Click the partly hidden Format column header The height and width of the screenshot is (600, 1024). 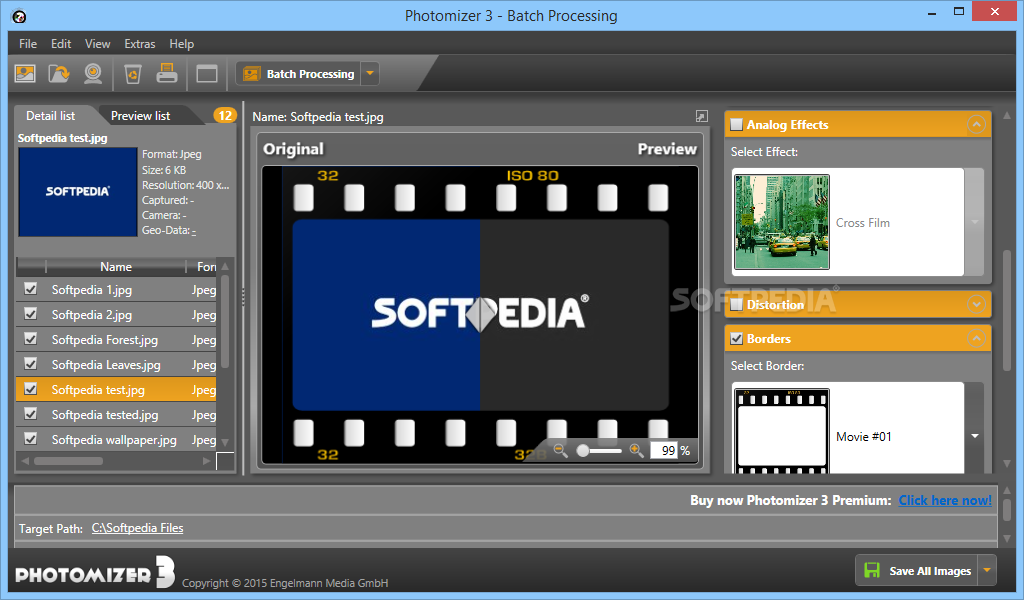coord(204,266)
